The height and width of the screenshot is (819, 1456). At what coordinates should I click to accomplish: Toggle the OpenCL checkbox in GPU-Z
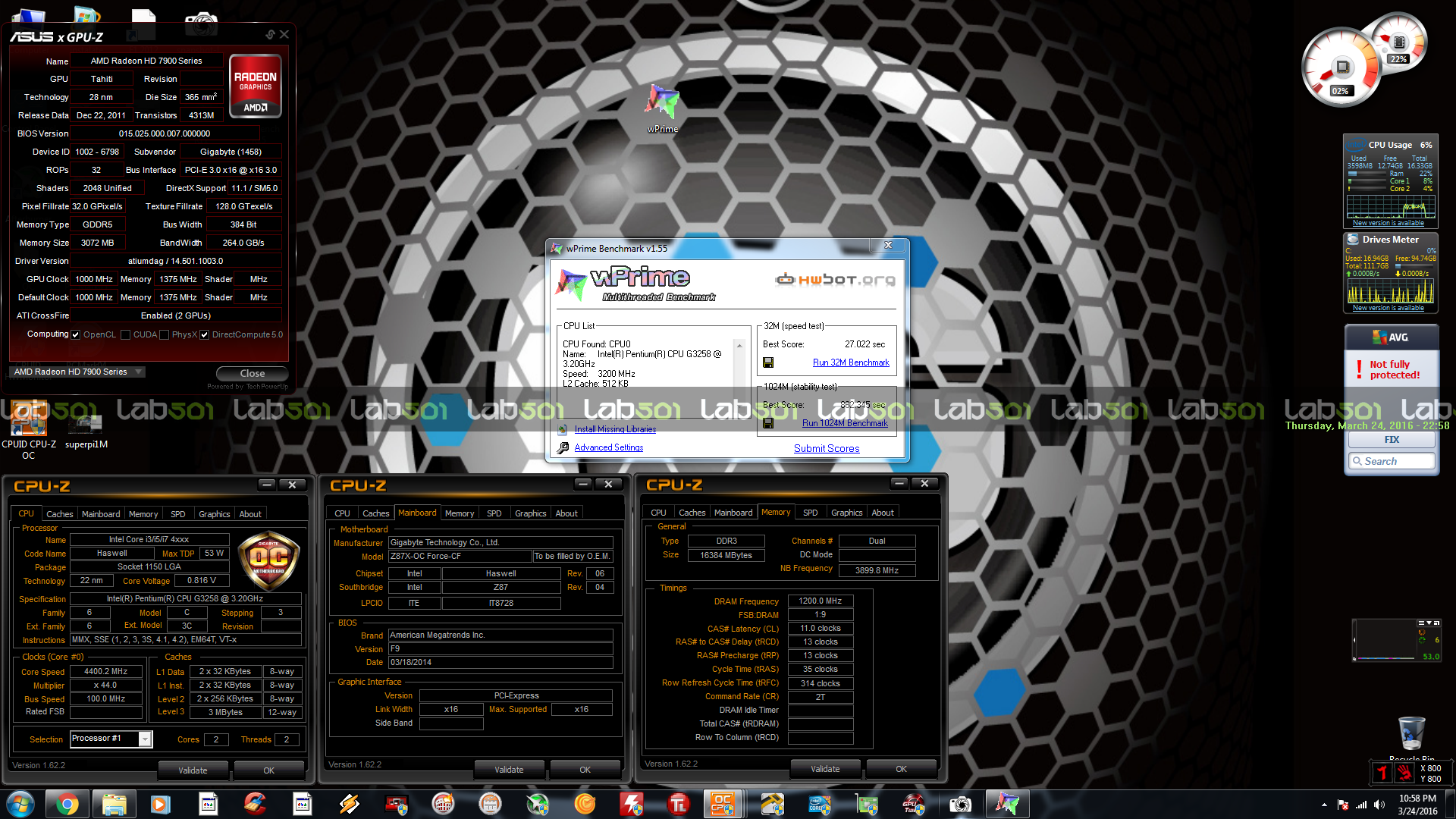pyautogui.click(x=76, y=334)
